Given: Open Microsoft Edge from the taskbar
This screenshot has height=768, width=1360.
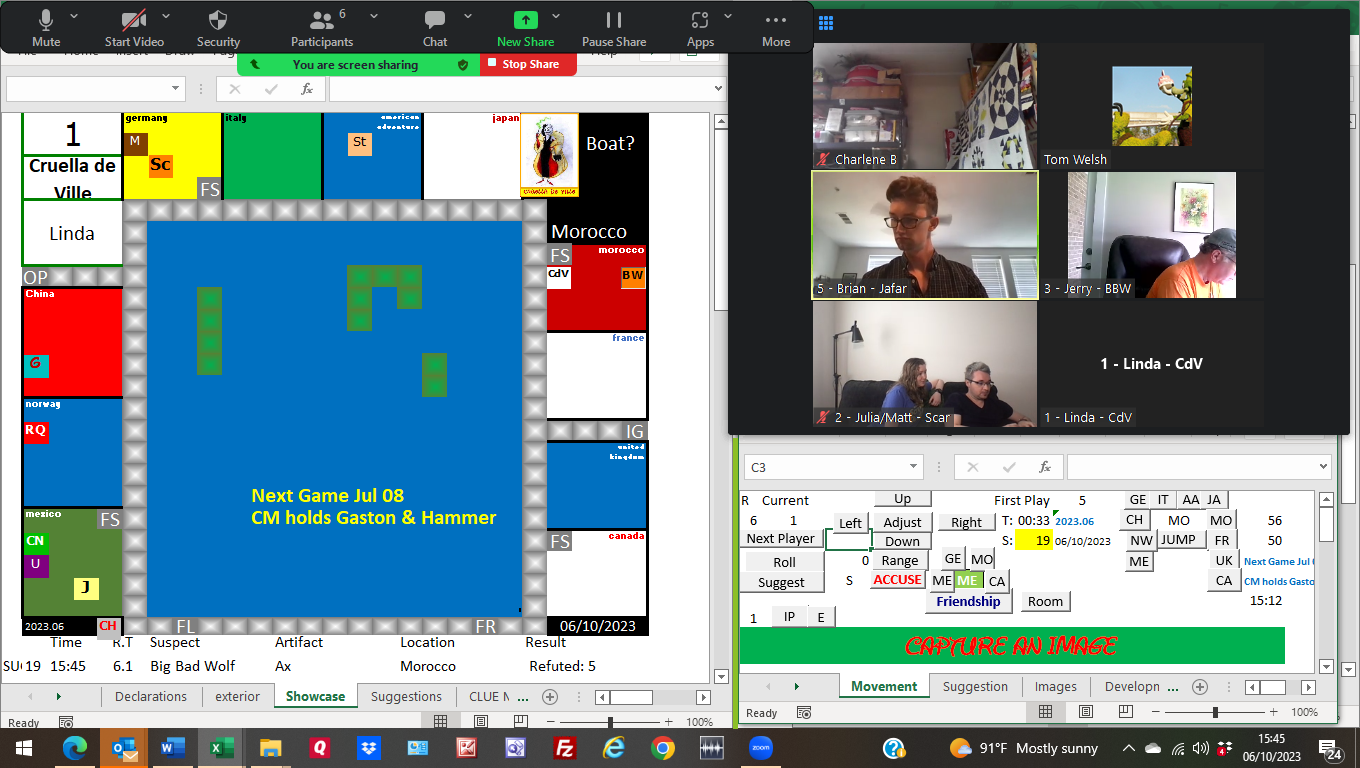Looking at the screenshot, I should click(75, 748).
